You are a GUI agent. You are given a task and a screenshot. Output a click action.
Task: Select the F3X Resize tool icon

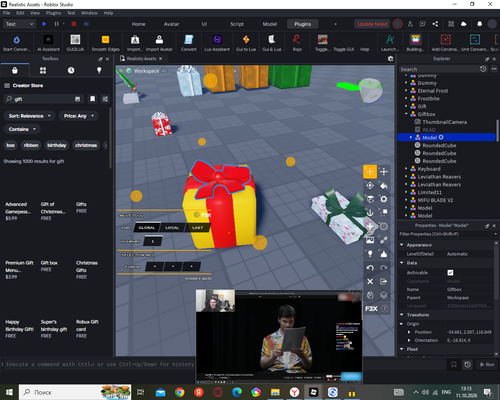point(384,172)
